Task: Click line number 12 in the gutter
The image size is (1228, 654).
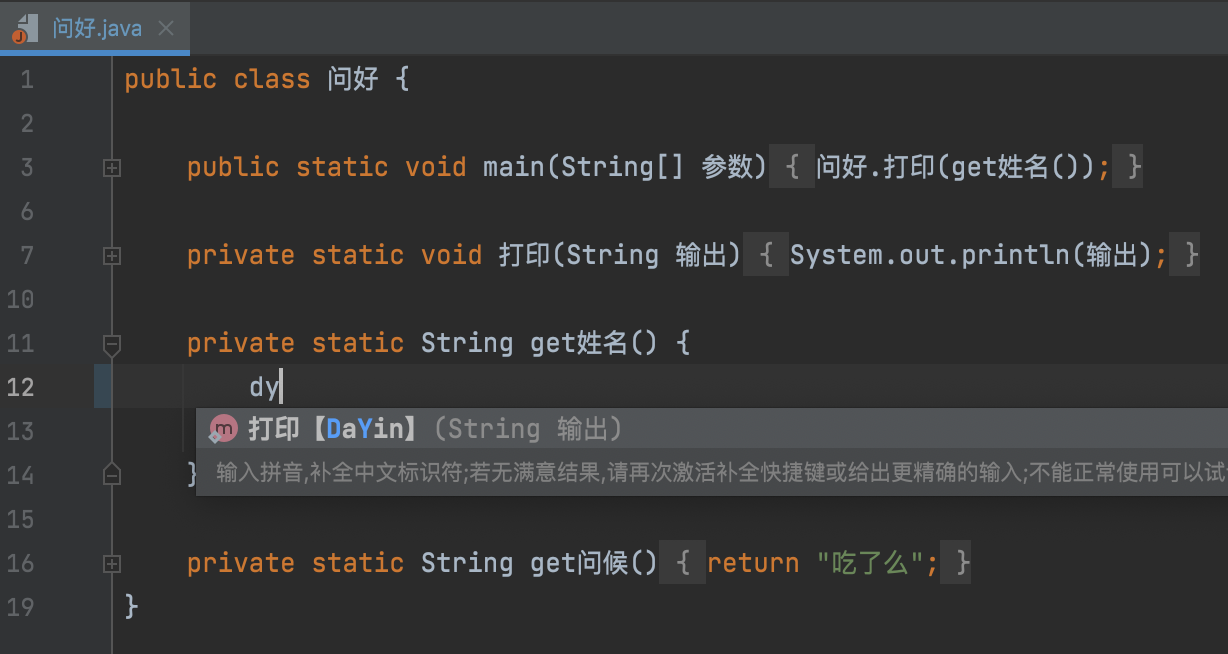Action: coord(21,387)
